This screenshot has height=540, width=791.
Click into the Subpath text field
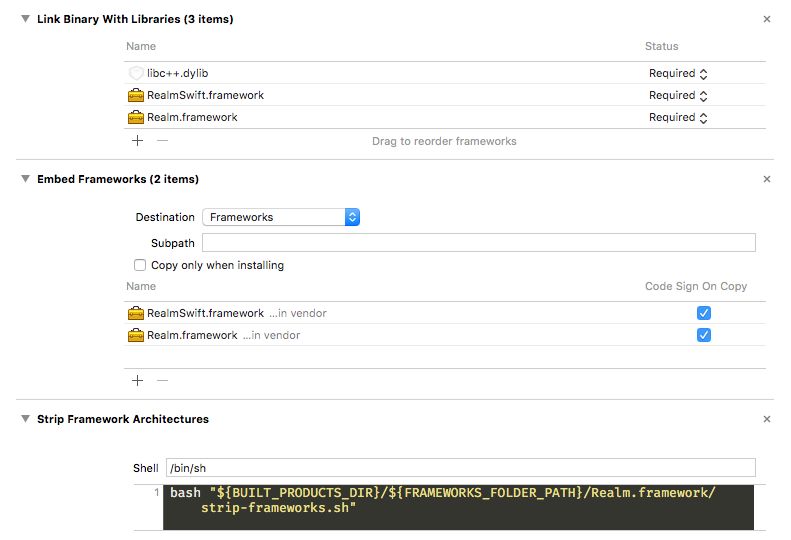479,242
